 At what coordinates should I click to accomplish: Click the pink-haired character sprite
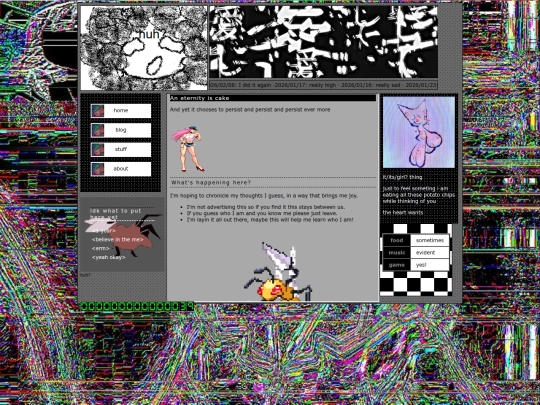pos(188,148)
